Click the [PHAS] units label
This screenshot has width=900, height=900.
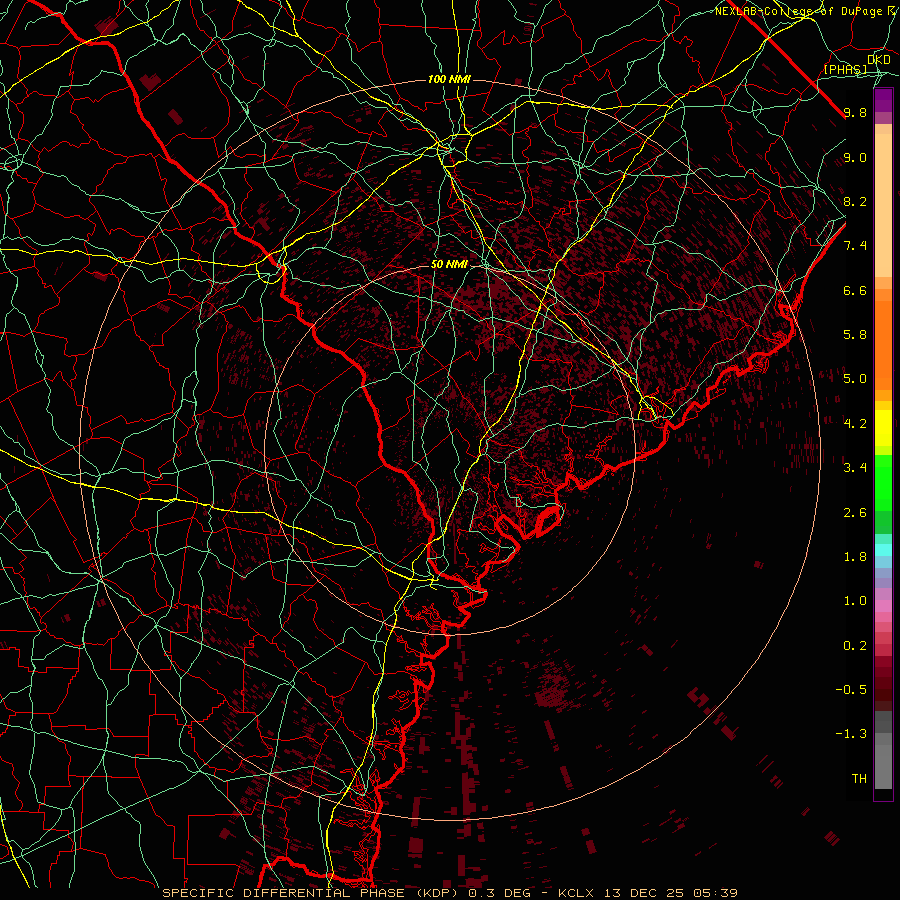coord(845,70)
